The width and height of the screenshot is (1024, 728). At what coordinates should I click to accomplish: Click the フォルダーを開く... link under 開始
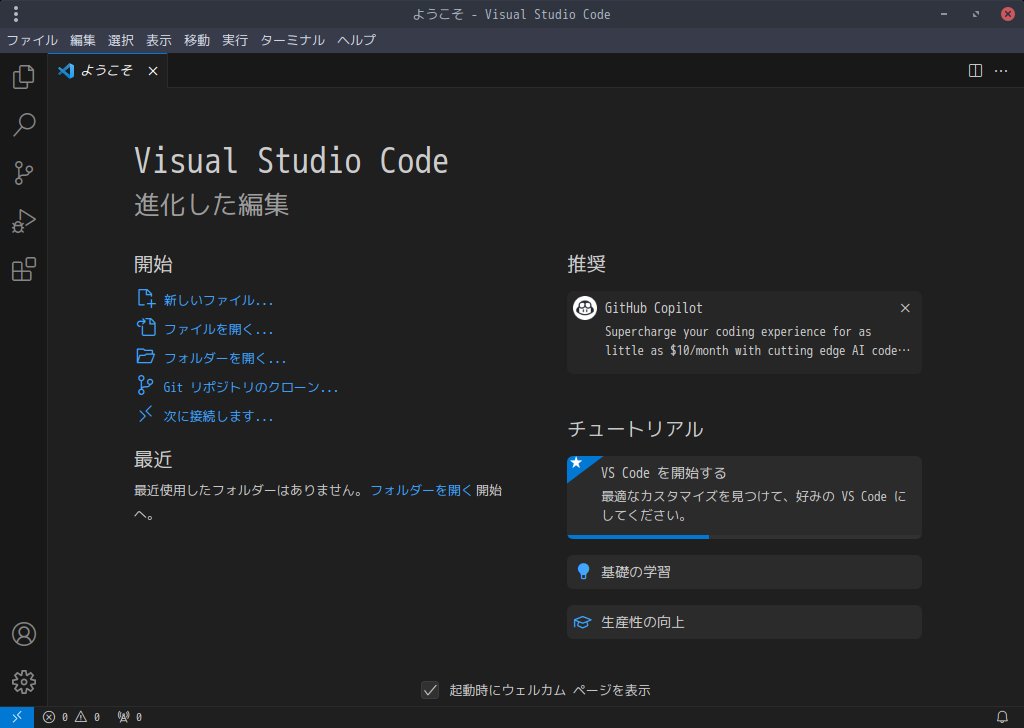pyautogui.click(x=225, y=358)
